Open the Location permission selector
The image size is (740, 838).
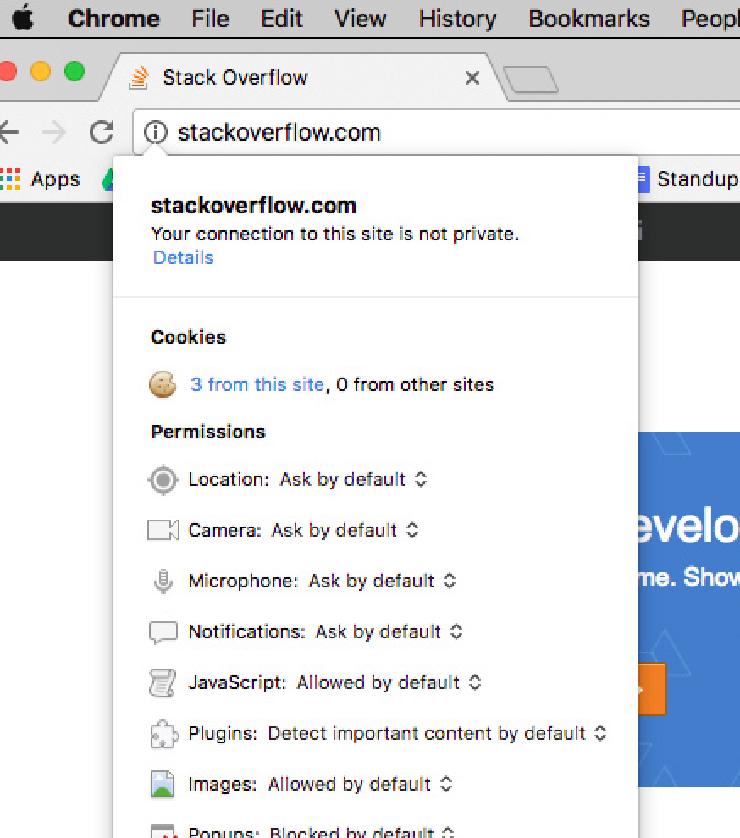[419, 480]
